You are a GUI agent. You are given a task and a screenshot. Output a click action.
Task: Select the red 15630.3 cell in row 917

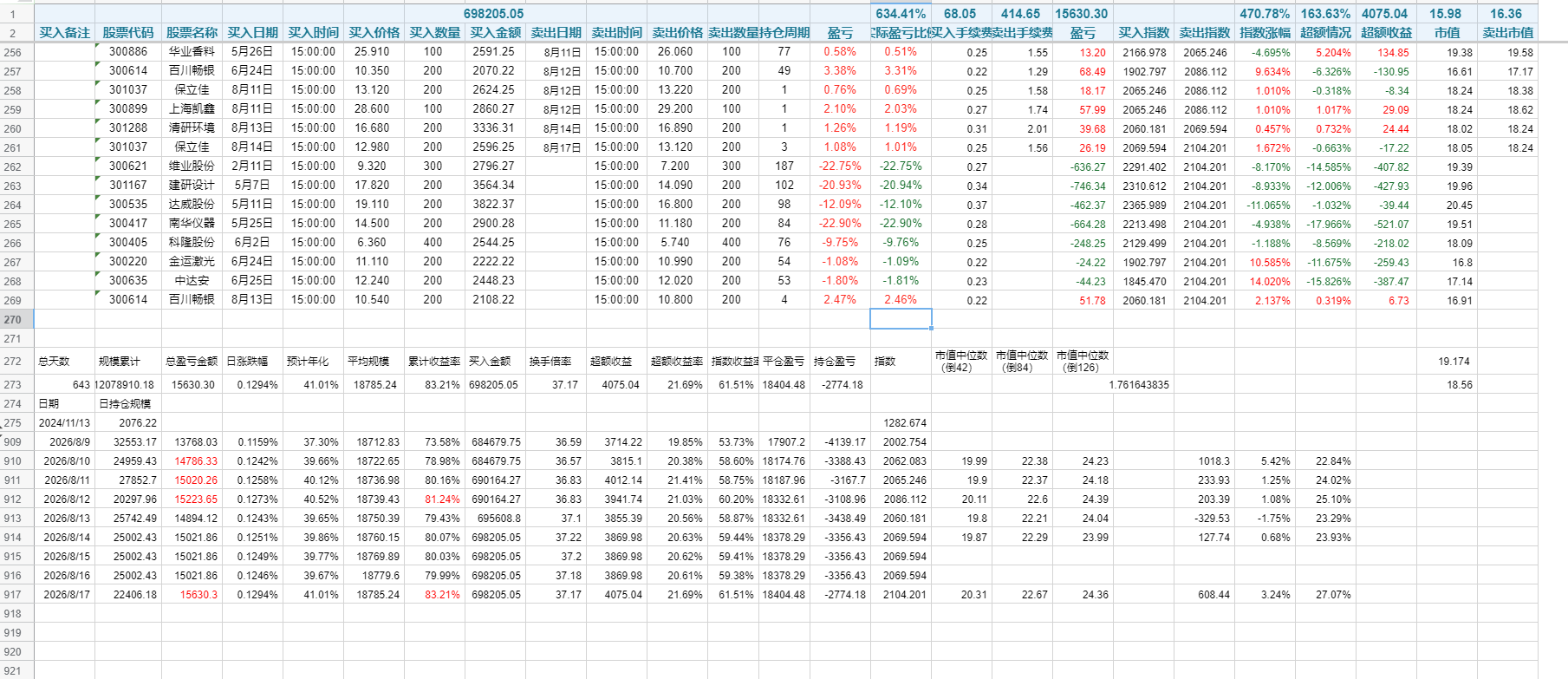coord(192,595)
